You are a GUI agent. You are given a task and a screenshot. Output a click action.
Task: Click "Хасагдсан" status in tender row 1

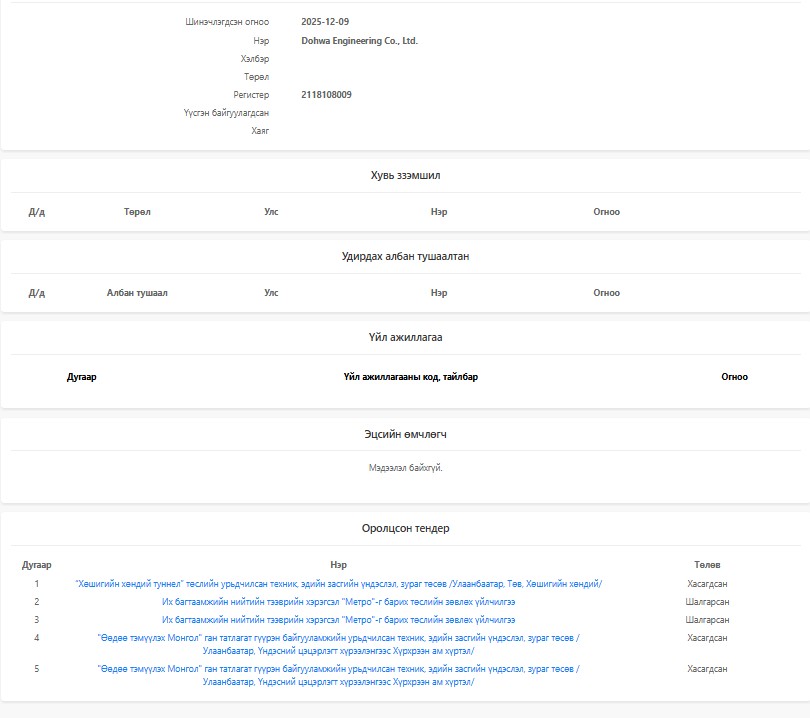point(707,584)
